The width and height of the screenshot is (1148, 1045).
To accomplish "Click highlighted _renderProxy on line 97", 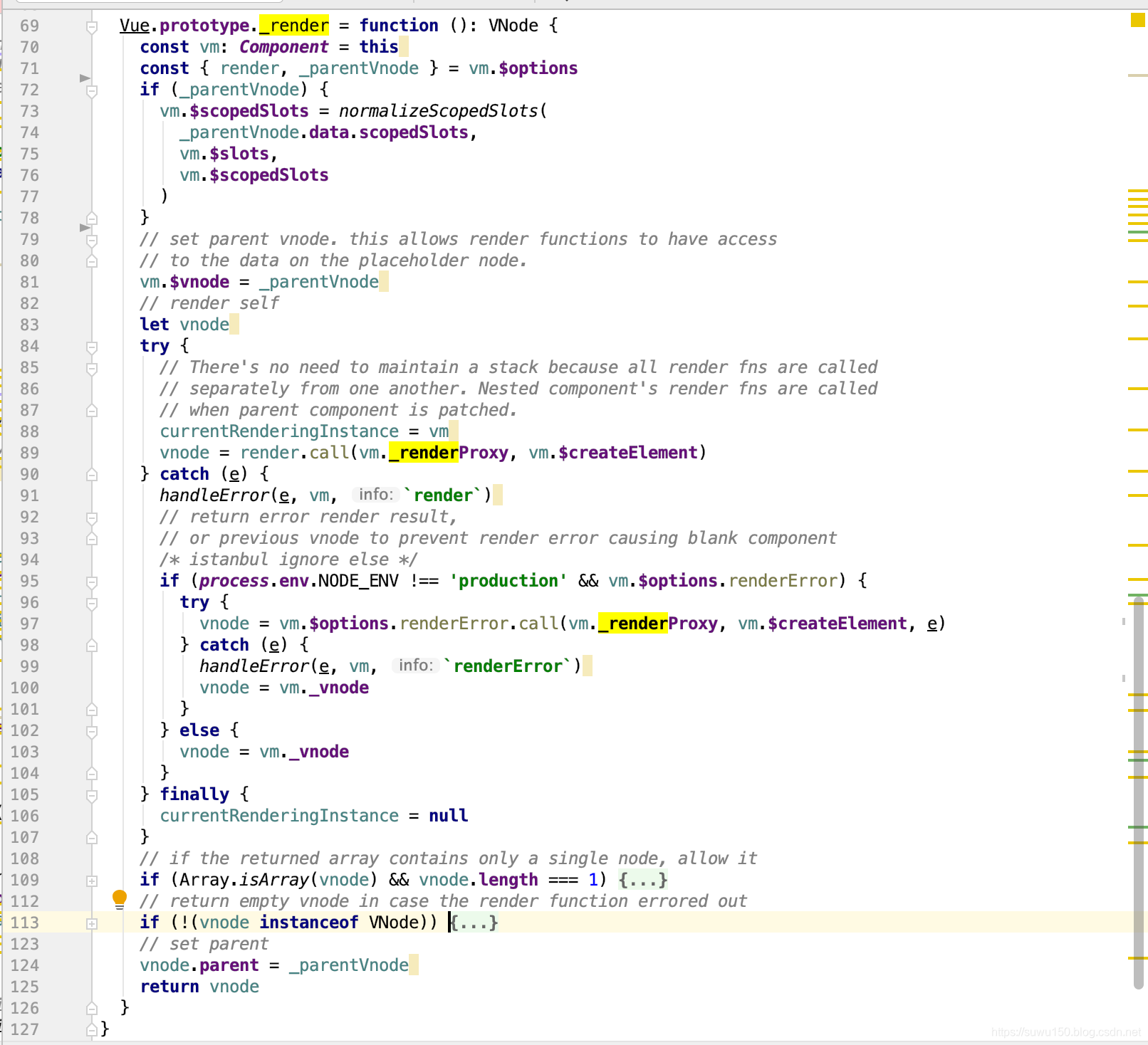I will point(658,624).
